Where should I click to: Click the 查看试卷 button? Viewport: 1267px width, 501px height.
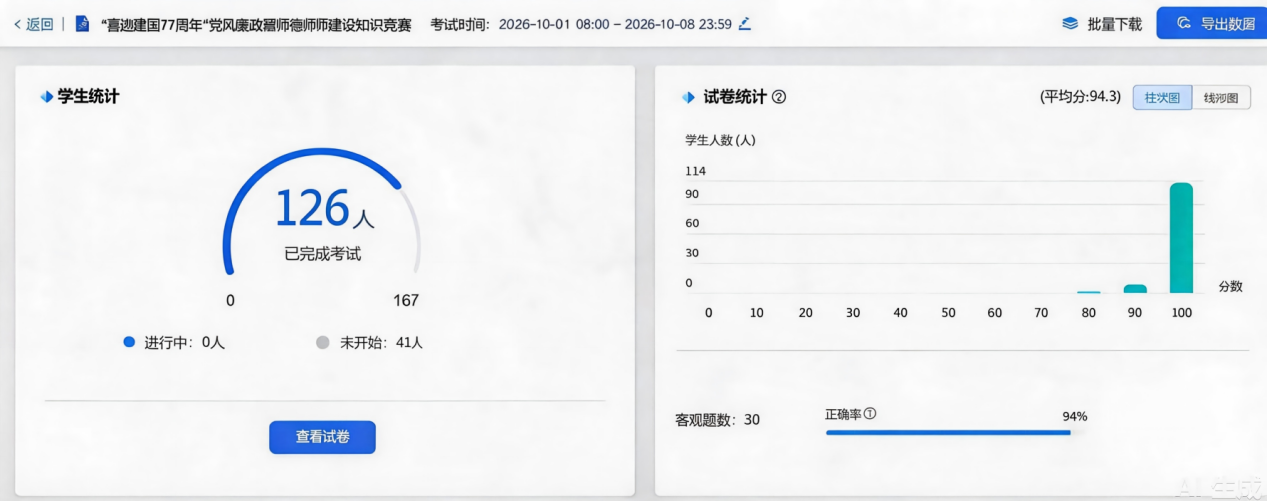pyautogui.click(x=322, y=437)
